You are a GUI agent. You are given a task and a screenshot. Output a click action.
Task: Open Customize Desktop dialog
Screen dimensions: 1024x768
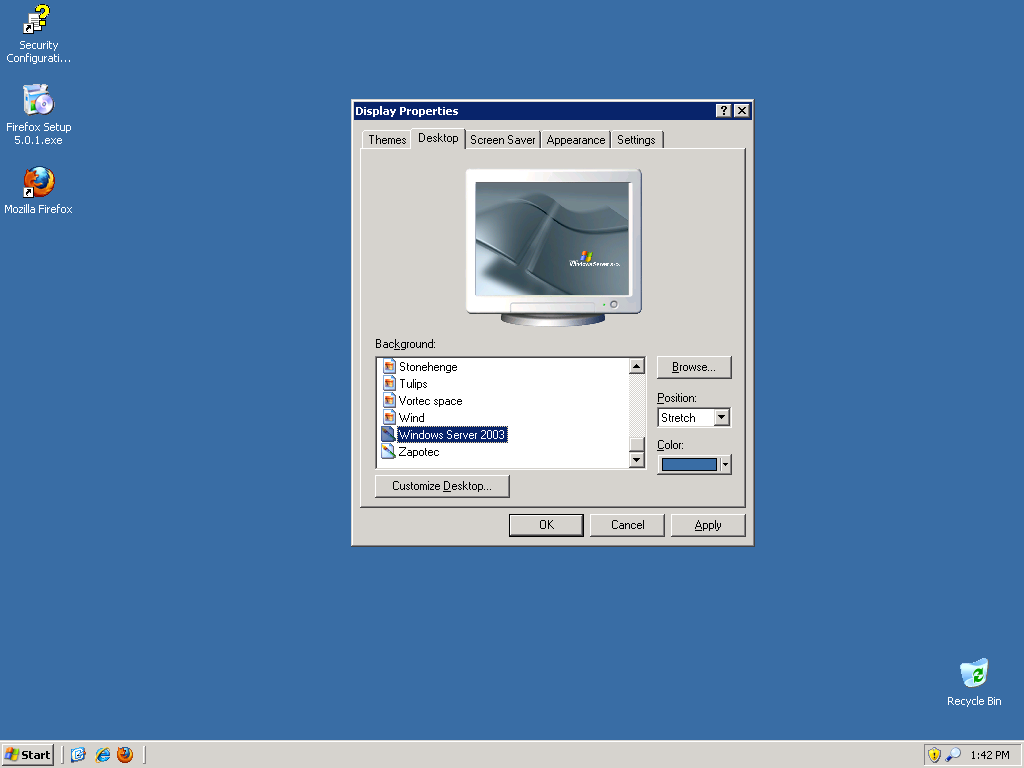[x=442, y=486]
